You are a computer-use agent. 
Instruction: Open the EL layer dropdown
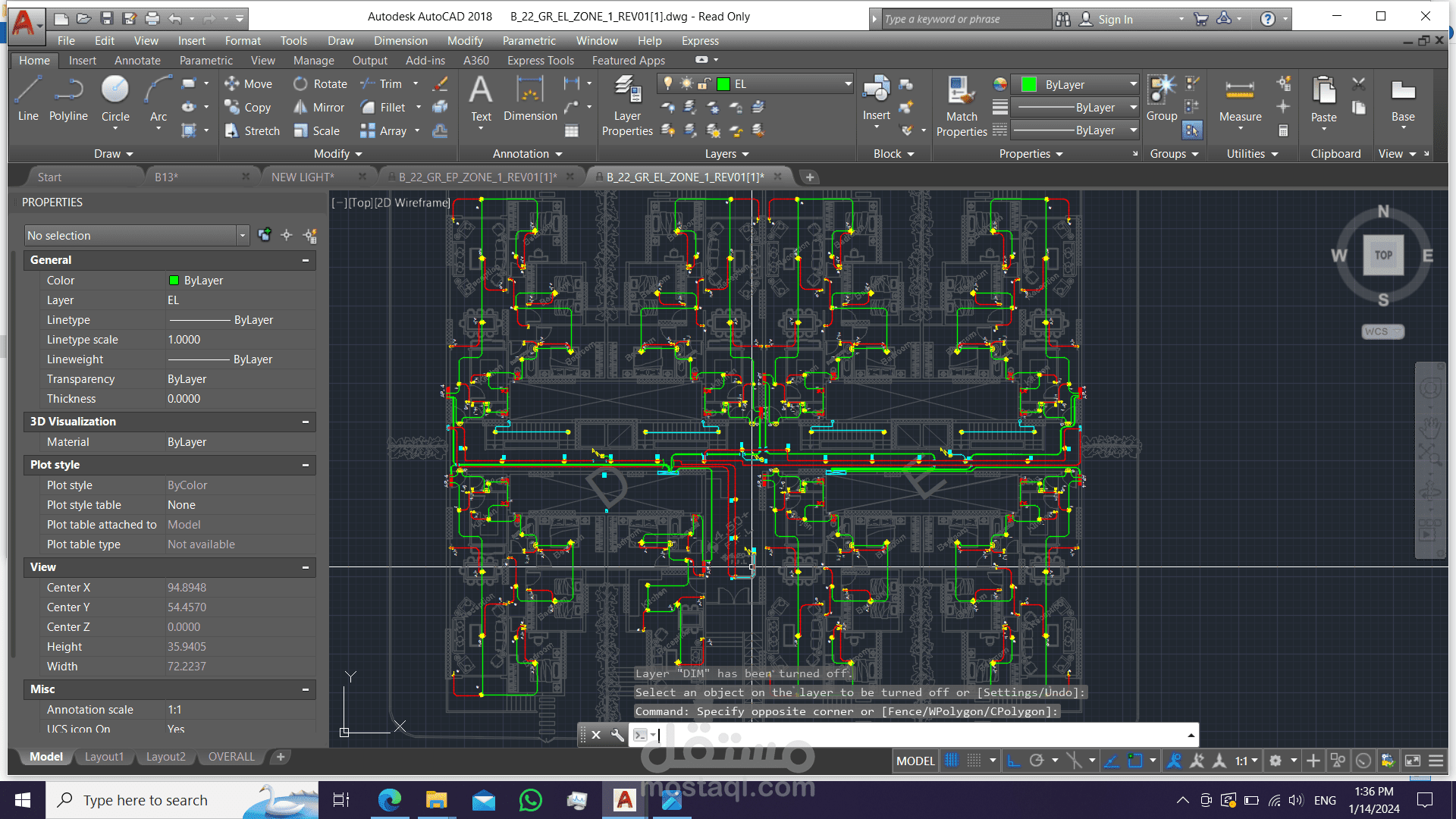pos(848,84)
